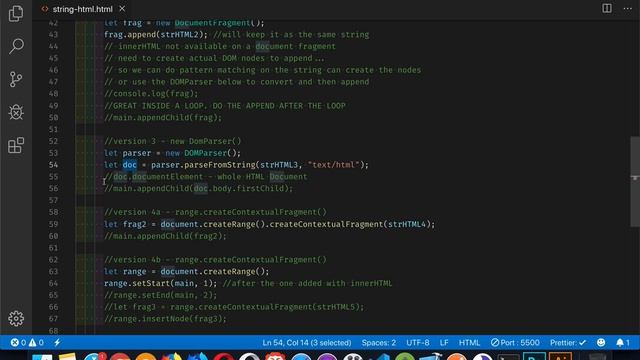
Task: Click line number 59 in gutter
Action: pos(53,224)
